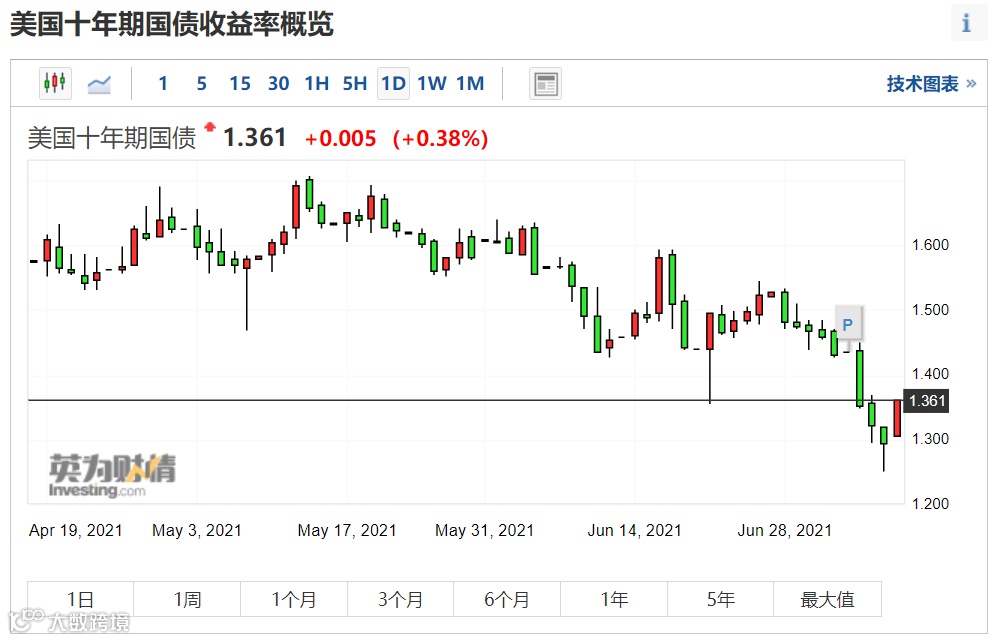This screenshot has height=640, width=996.
Task: Select the 30 minute interval
Action: click(278, 84)
